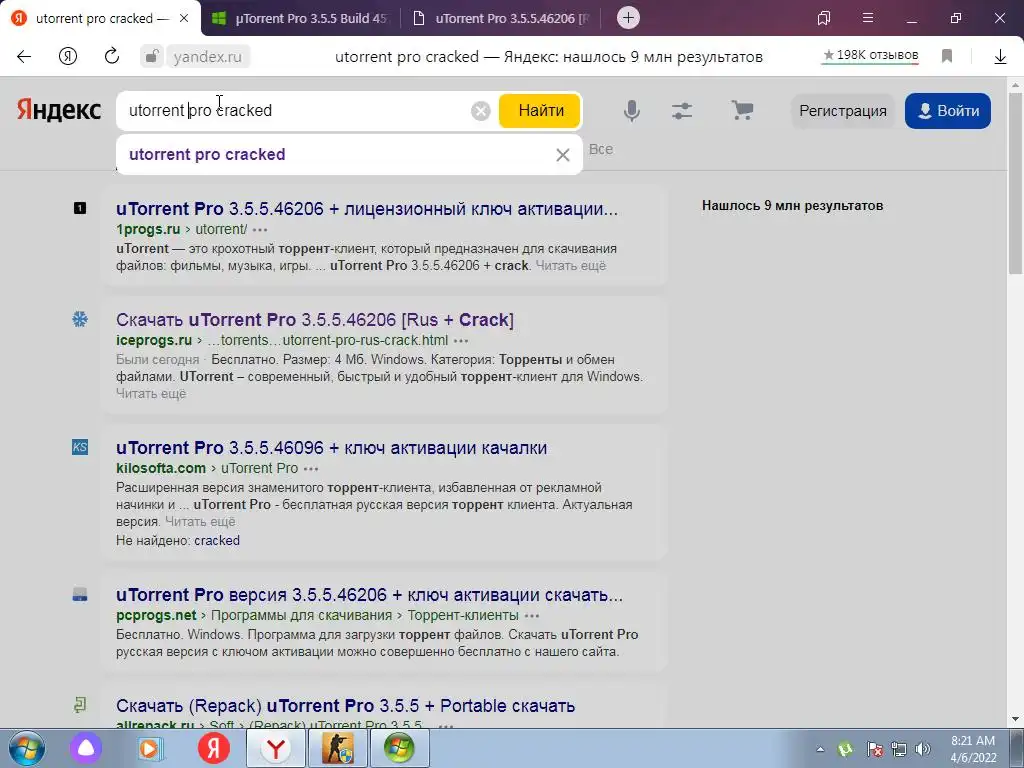Open the 198K отзывов reviews badge
The image size is (1024, 768).
point(870,56)
